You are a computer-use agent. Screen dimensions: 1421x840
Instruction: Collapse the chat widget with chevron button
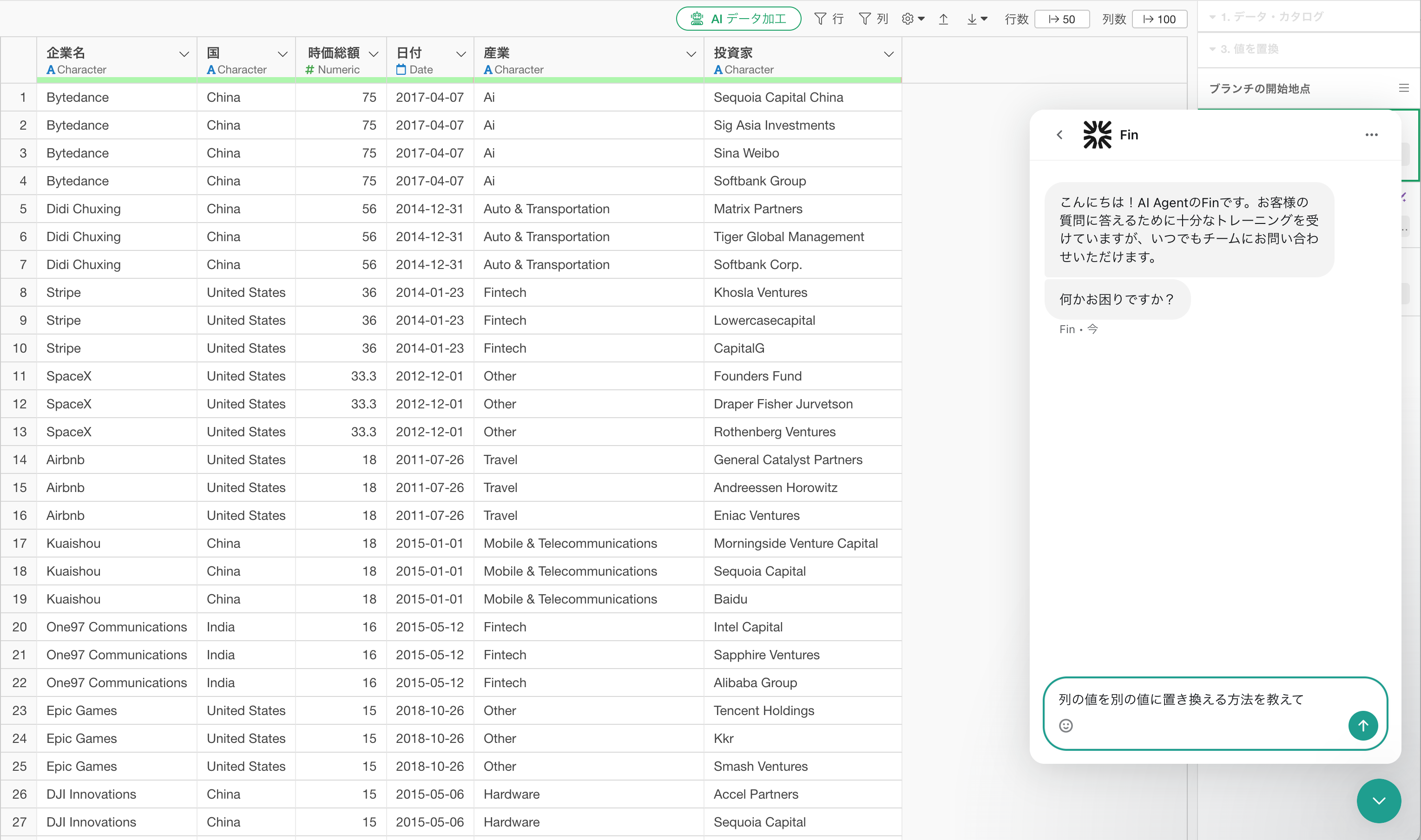(1379, 801)
